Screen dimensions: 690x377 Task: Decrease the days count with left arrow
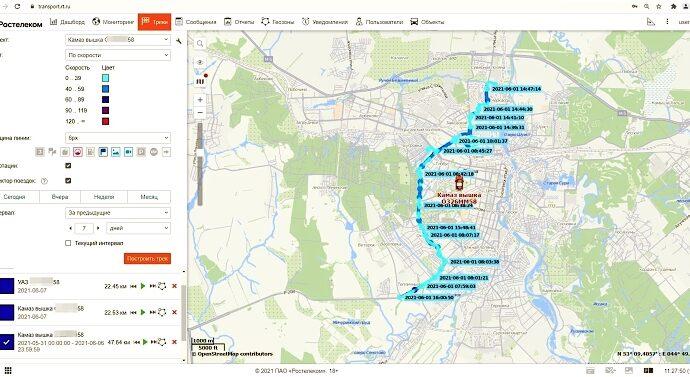coord(70,228)
